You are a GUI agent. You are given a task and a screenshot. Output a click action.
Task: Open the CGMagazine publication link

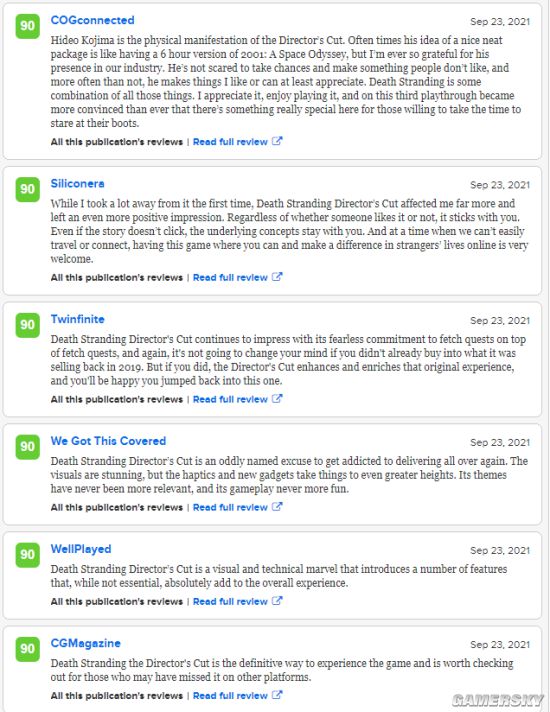[86, 643]
